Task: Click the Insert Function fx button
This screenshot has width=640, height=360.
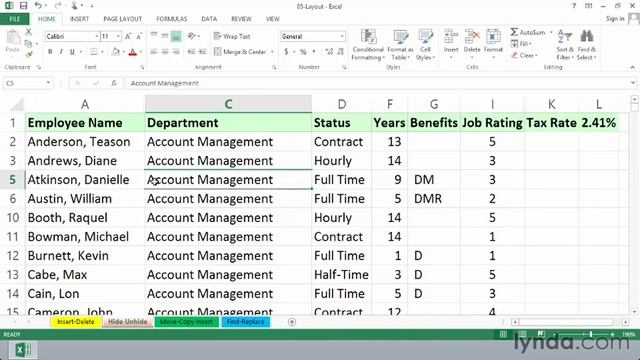Action: (114, 83)
